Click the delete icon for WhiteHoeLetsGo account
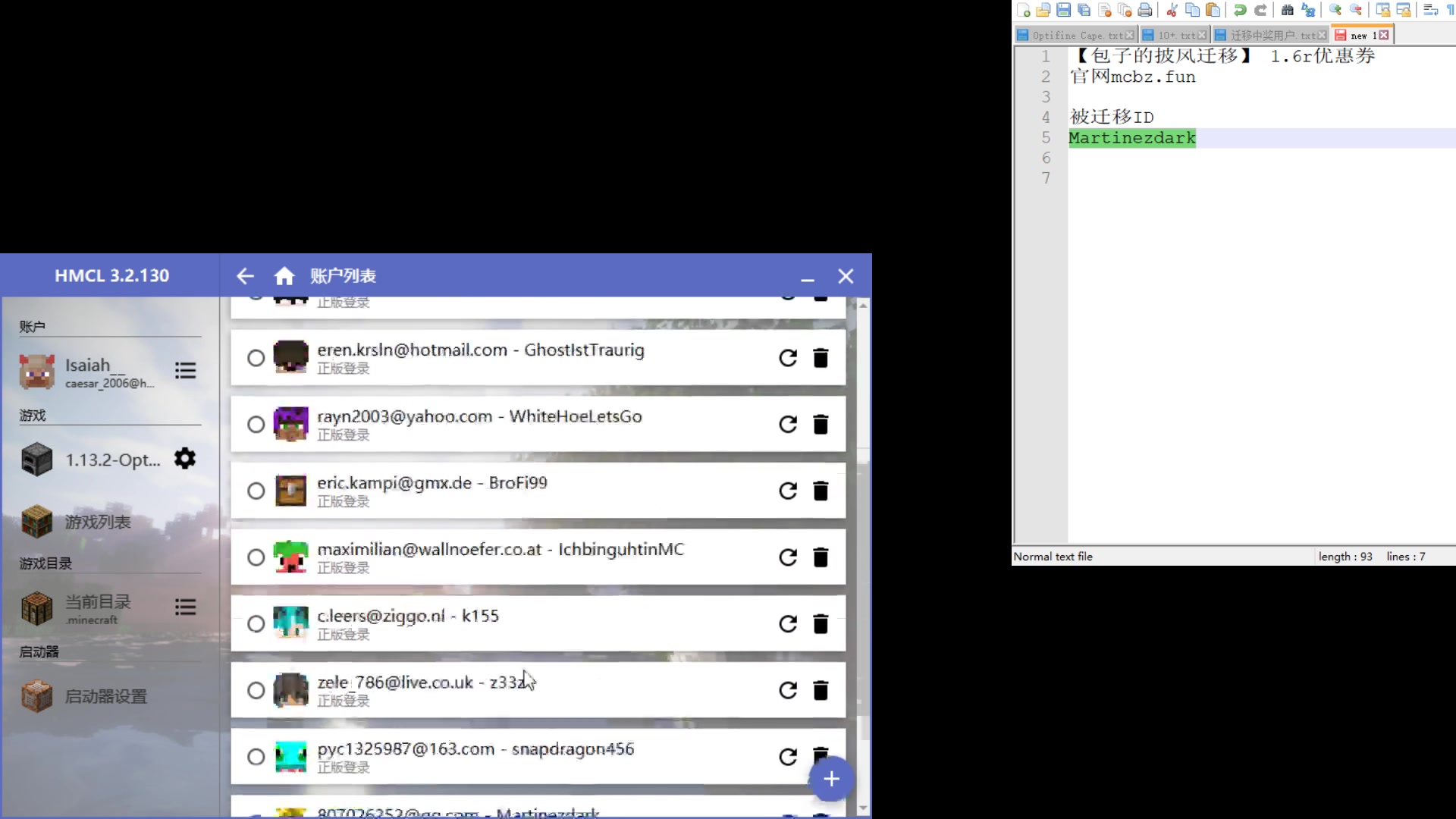 820,424
